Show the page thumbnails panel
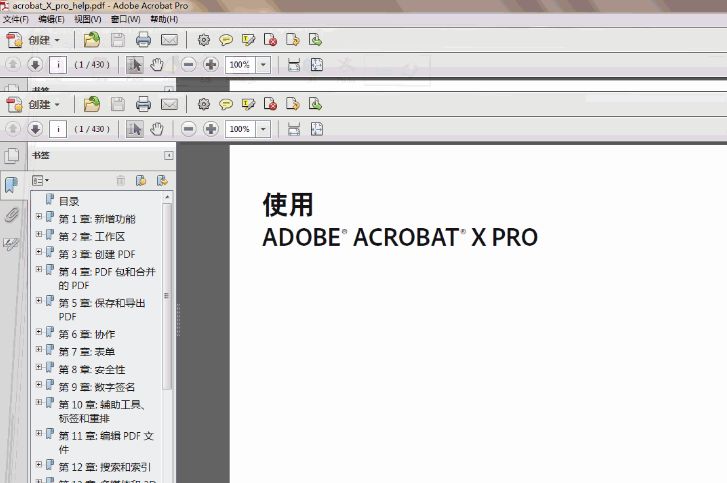 (11, 156)
